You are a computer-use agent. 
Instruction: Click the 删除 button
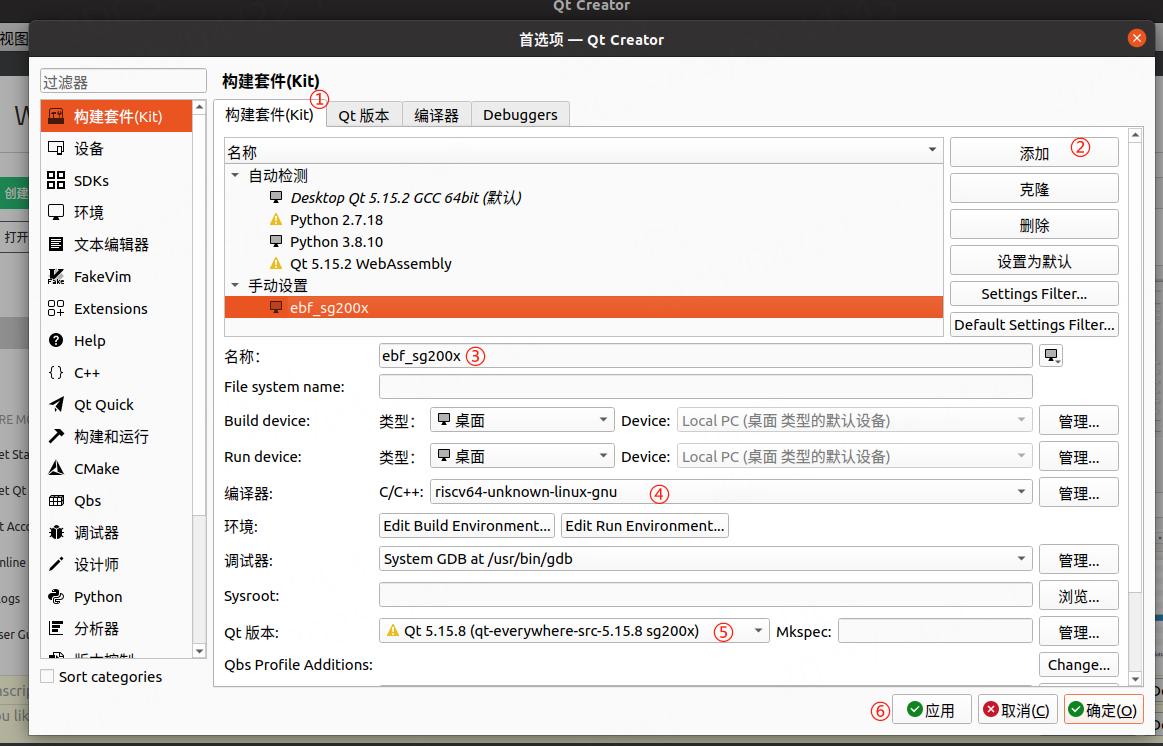(x=1034, y=225)
